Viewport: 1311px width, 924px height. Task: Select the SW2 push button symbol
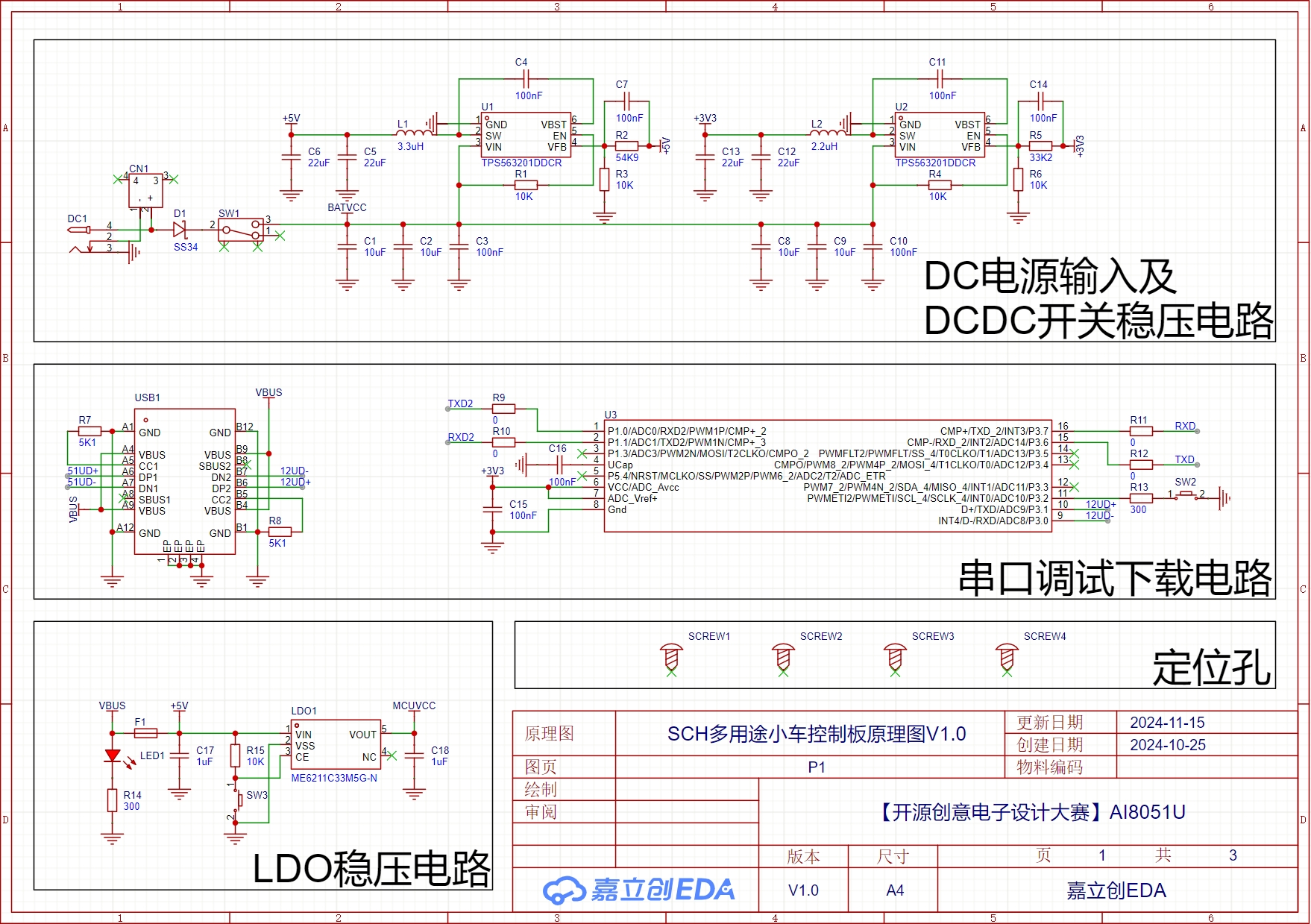[x=1186, y=494]
